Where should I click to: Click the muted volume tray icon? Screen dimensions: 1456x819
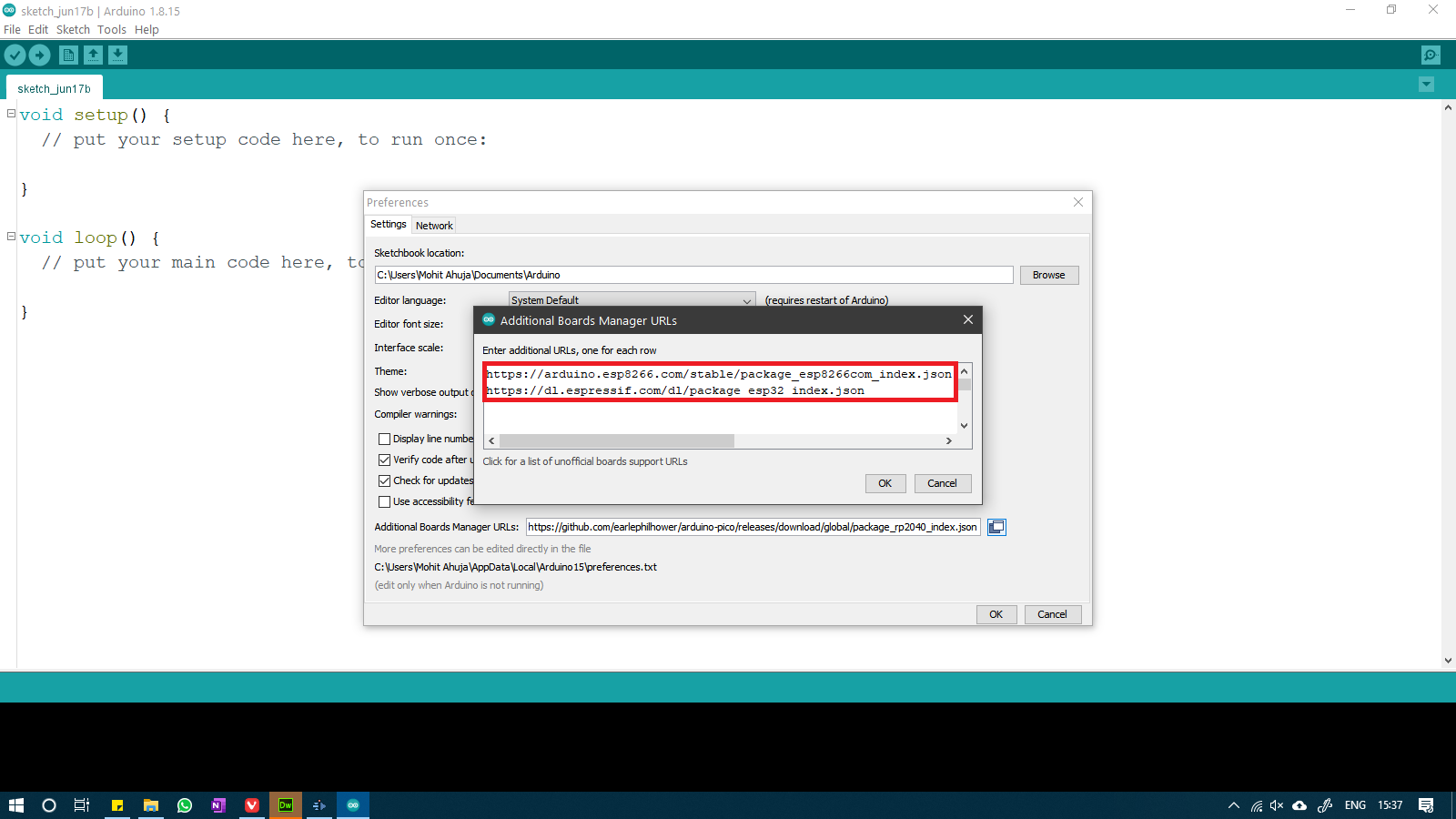tap(1277, 805)
